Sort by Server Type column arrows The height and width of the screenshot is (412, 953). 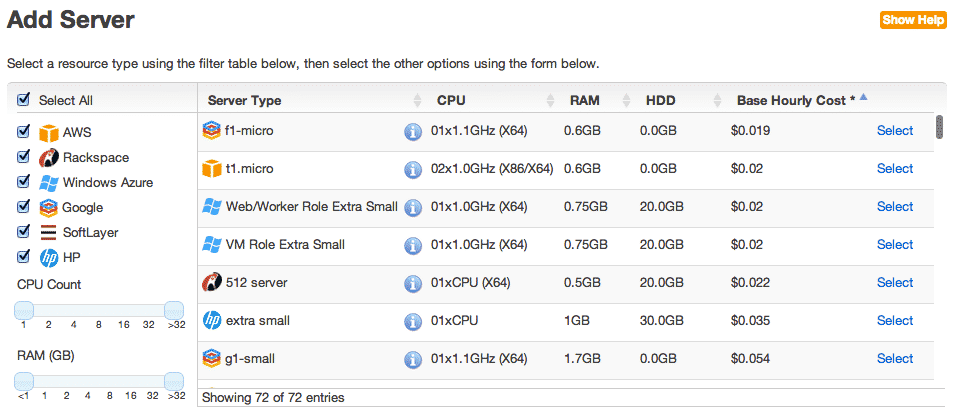click(418, 101)
